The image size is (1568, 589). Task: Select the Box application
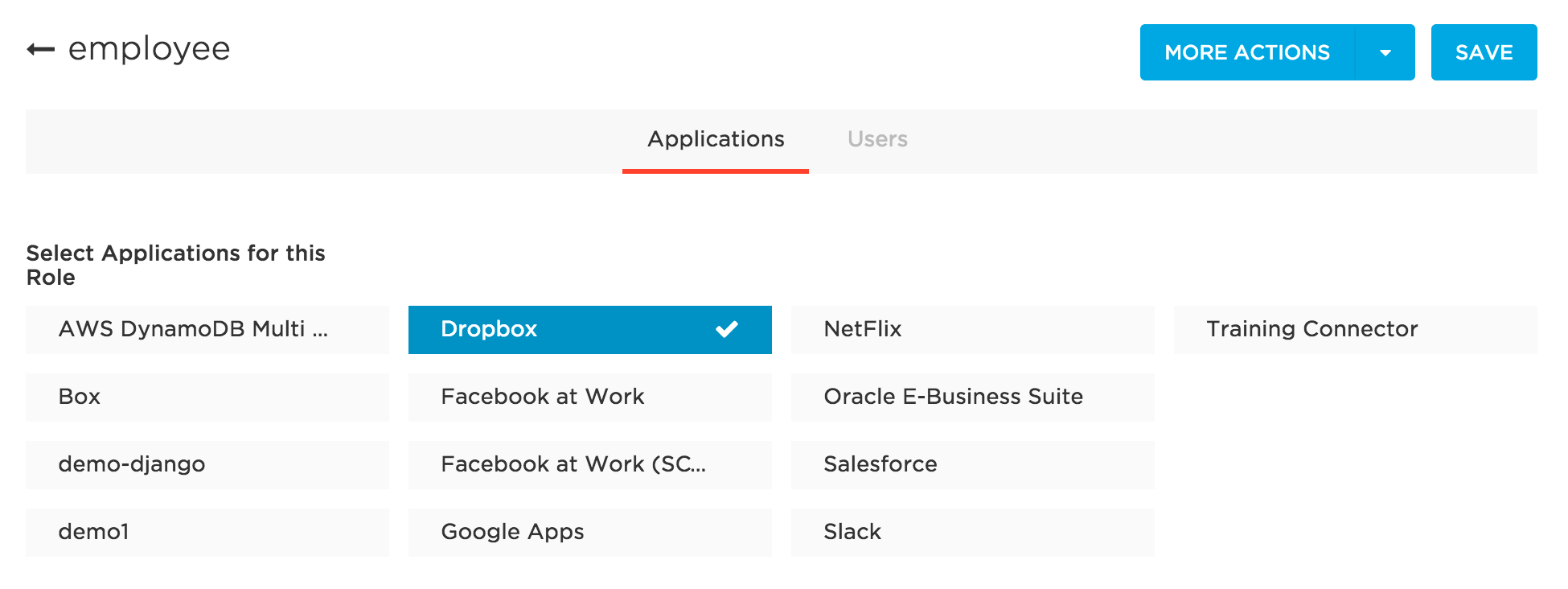[207, 397]
